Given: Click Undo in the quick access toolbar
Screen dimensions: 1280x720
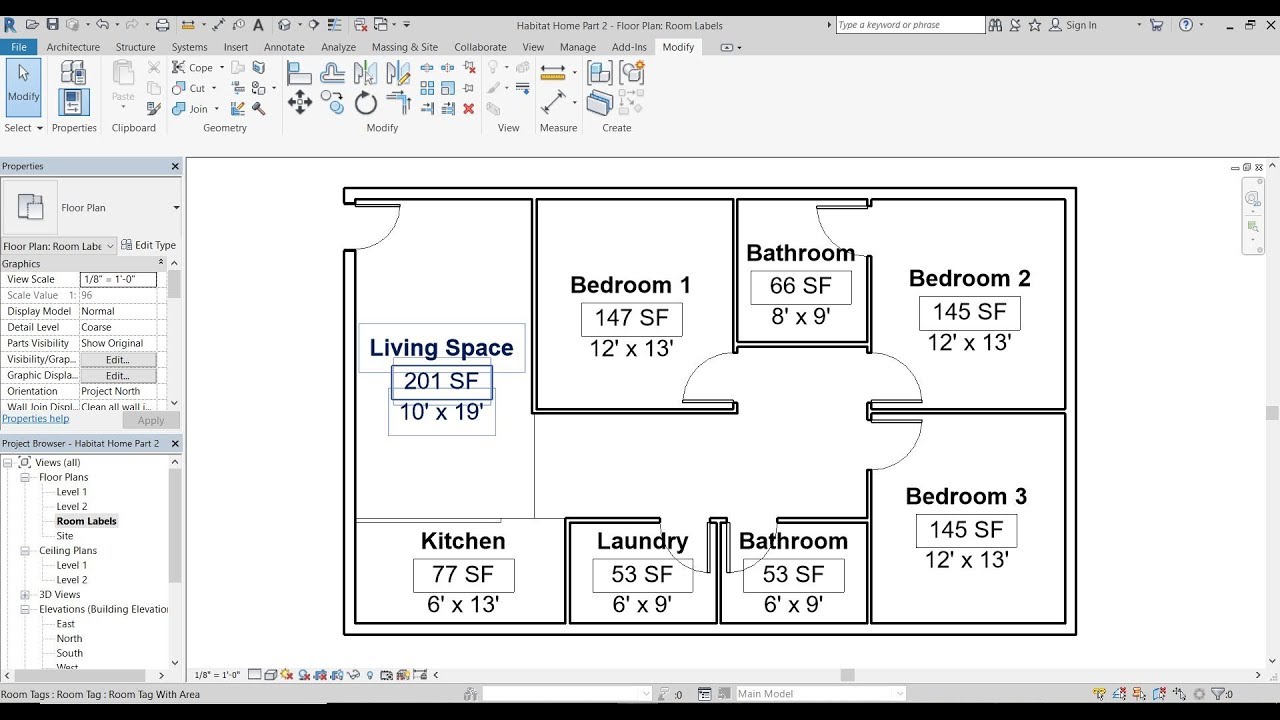Looking at the screenshot, I should (x=101, y=25).
